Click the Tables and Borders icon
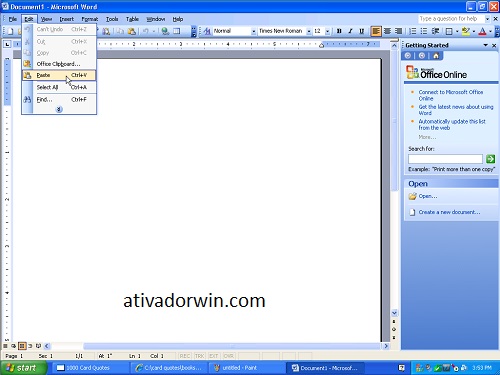The width and height of the screenshot is (500, 375). [177, 31]
